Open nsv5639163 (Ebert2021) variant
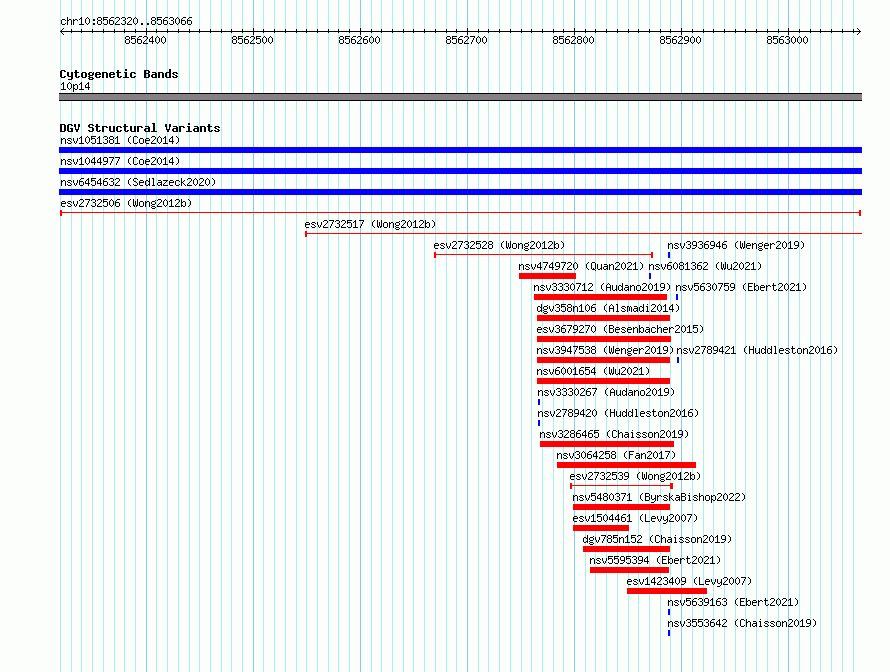The image size is (890, 672). tap(733, 602)
